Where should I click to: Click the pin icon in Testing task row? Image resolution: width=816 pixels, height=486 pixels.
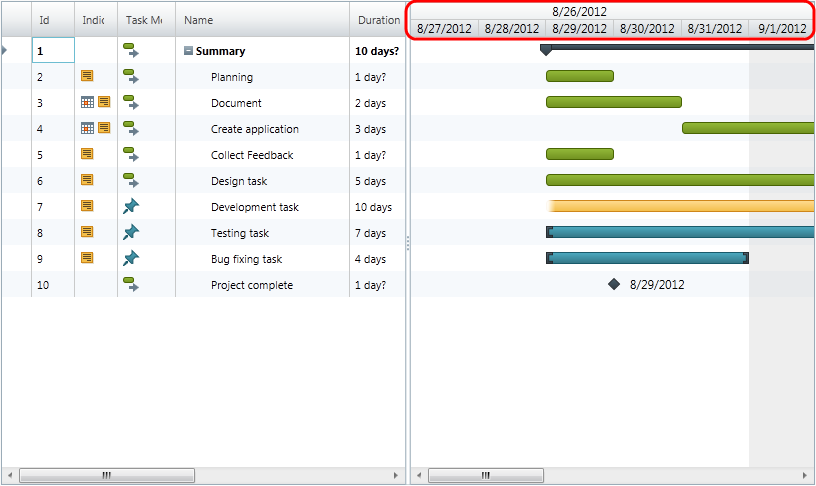point(130,232)
